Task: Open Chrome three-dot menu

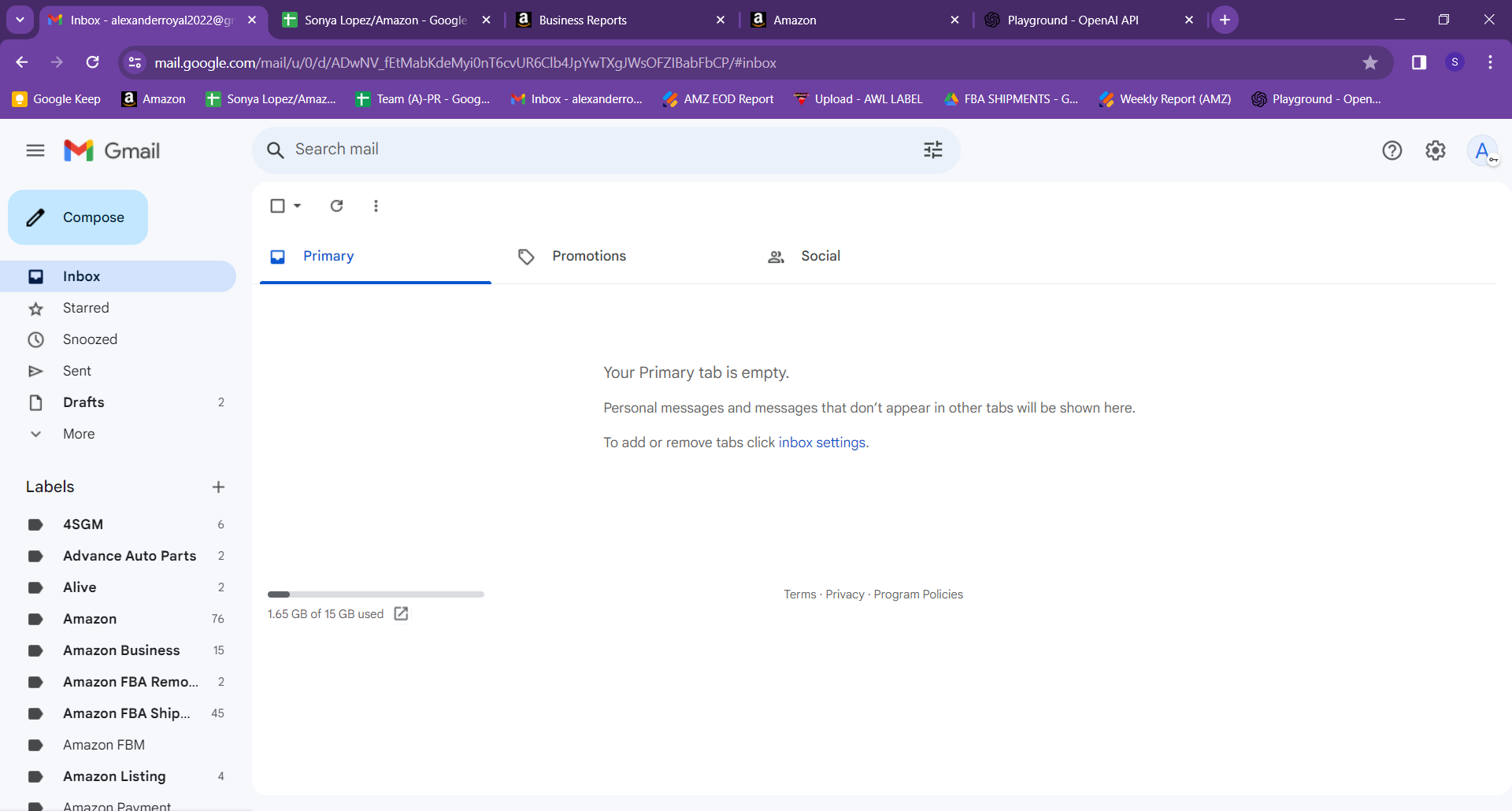Action: (x=1490, y=62)
